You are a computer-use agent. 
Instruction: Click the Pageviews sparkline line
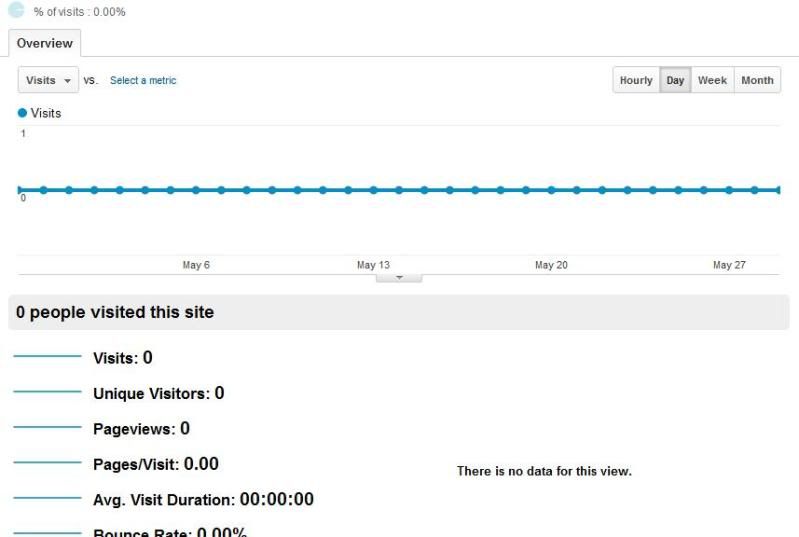pos(47,428)
